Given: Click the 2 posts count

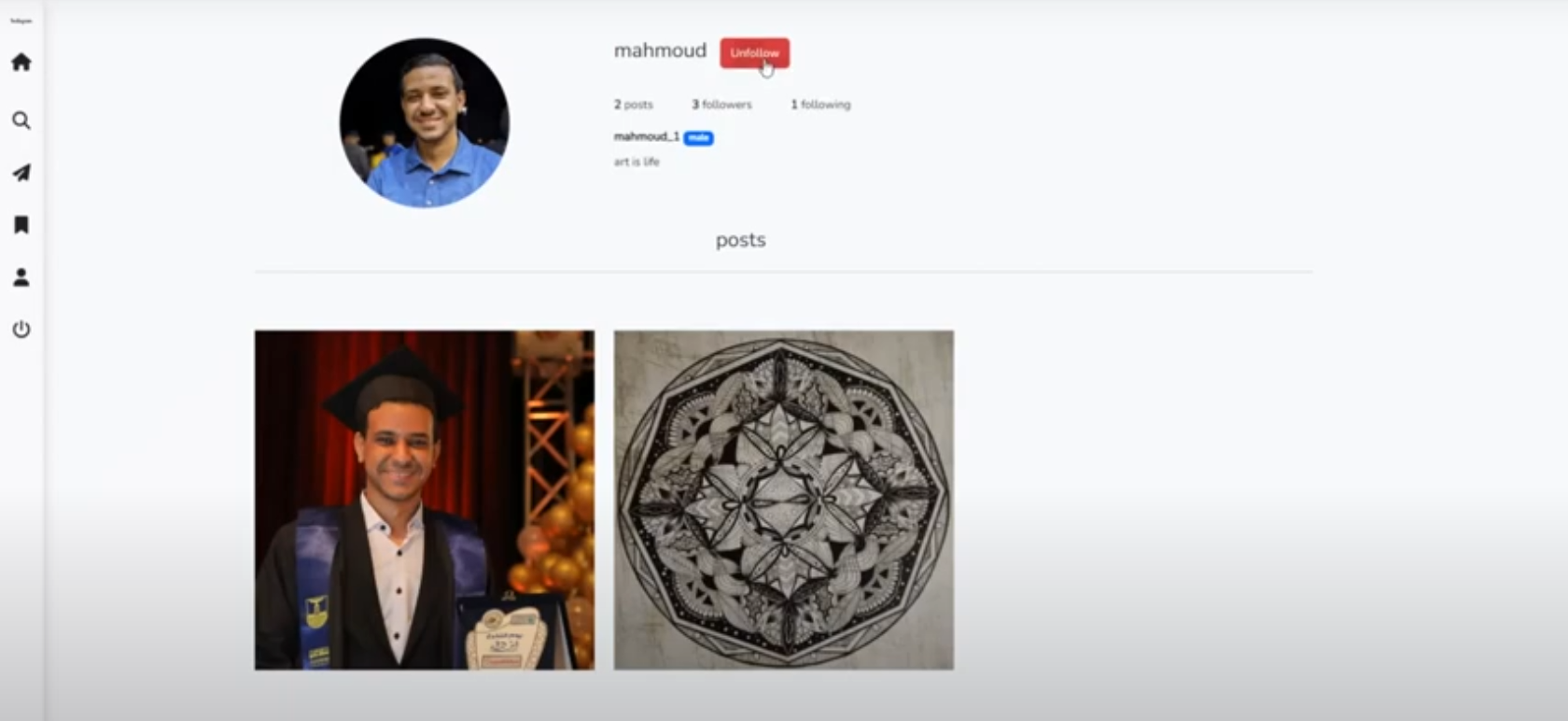Looking at the screenshot, I should pyautogui.click(x=633, y=105).
